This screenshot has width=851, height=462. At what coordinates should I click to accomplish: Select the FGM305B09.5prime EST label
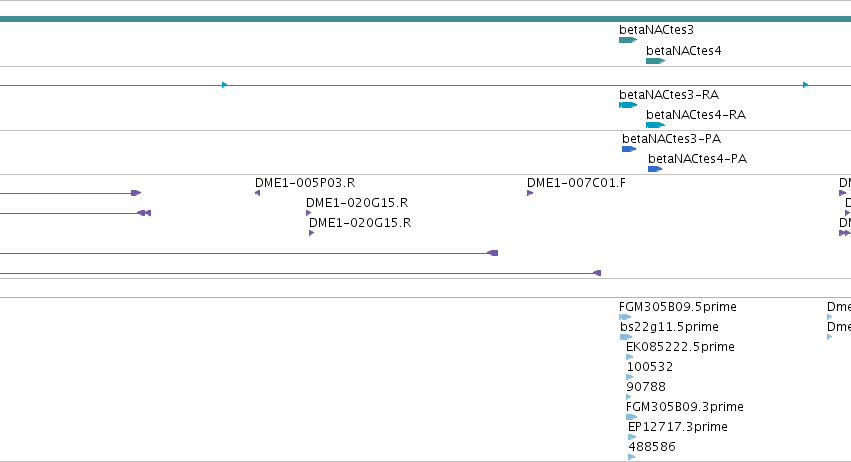678,307
